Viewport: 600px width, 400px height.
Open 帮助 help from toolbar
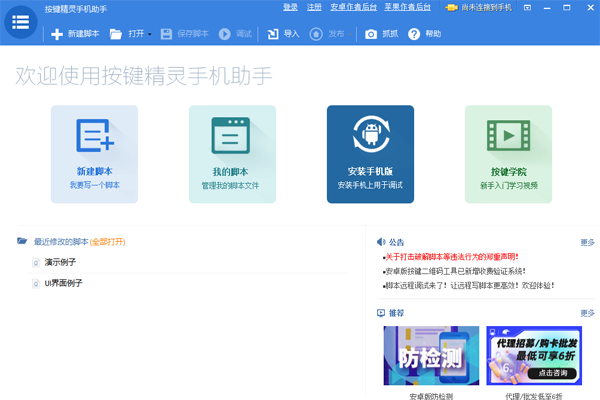tap(424, 34)
